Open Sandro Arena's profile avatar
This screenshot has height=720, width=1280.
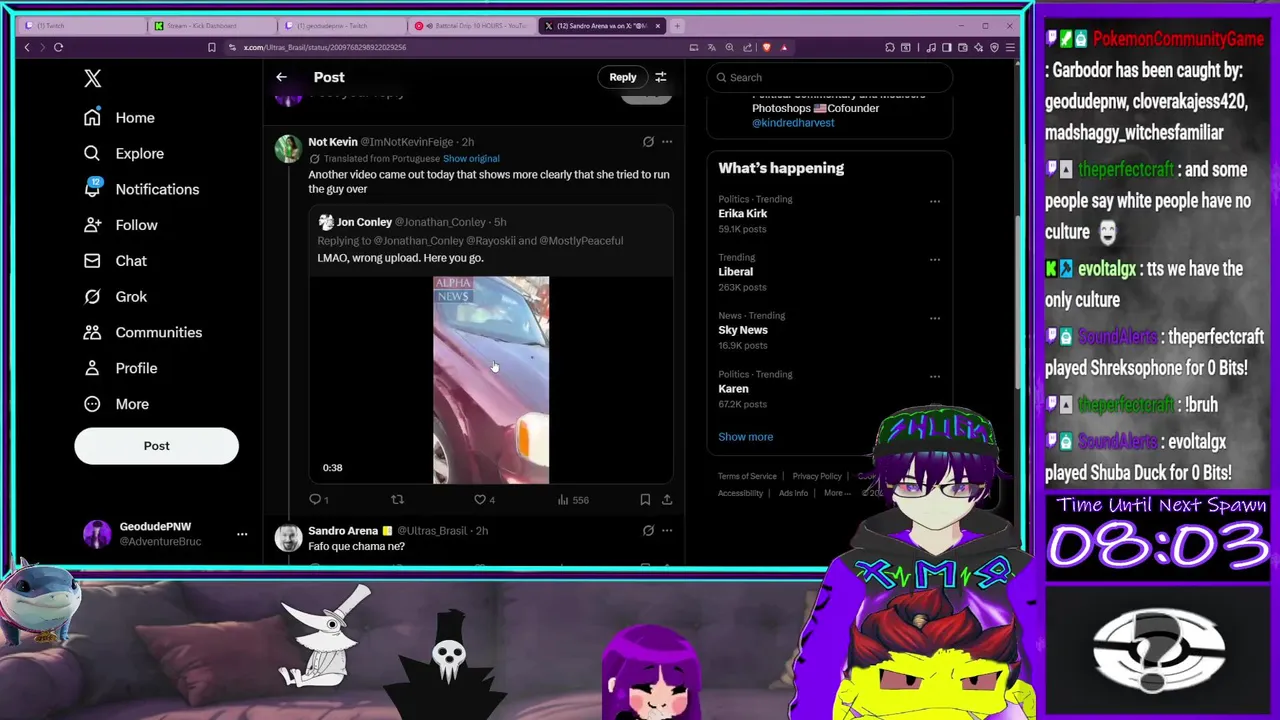tap(288, 538)
